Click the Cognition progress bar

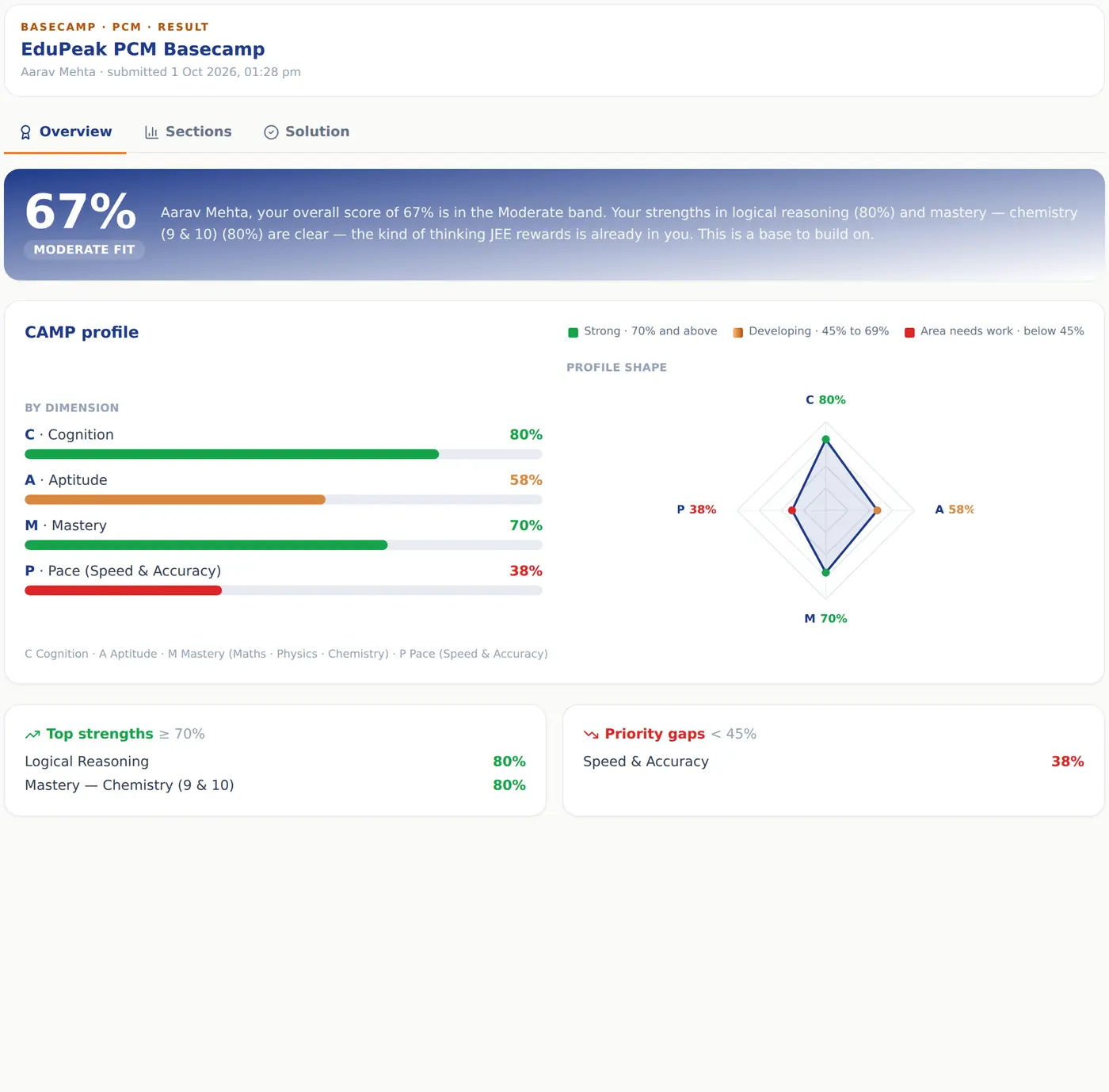[x=284, y=455]
